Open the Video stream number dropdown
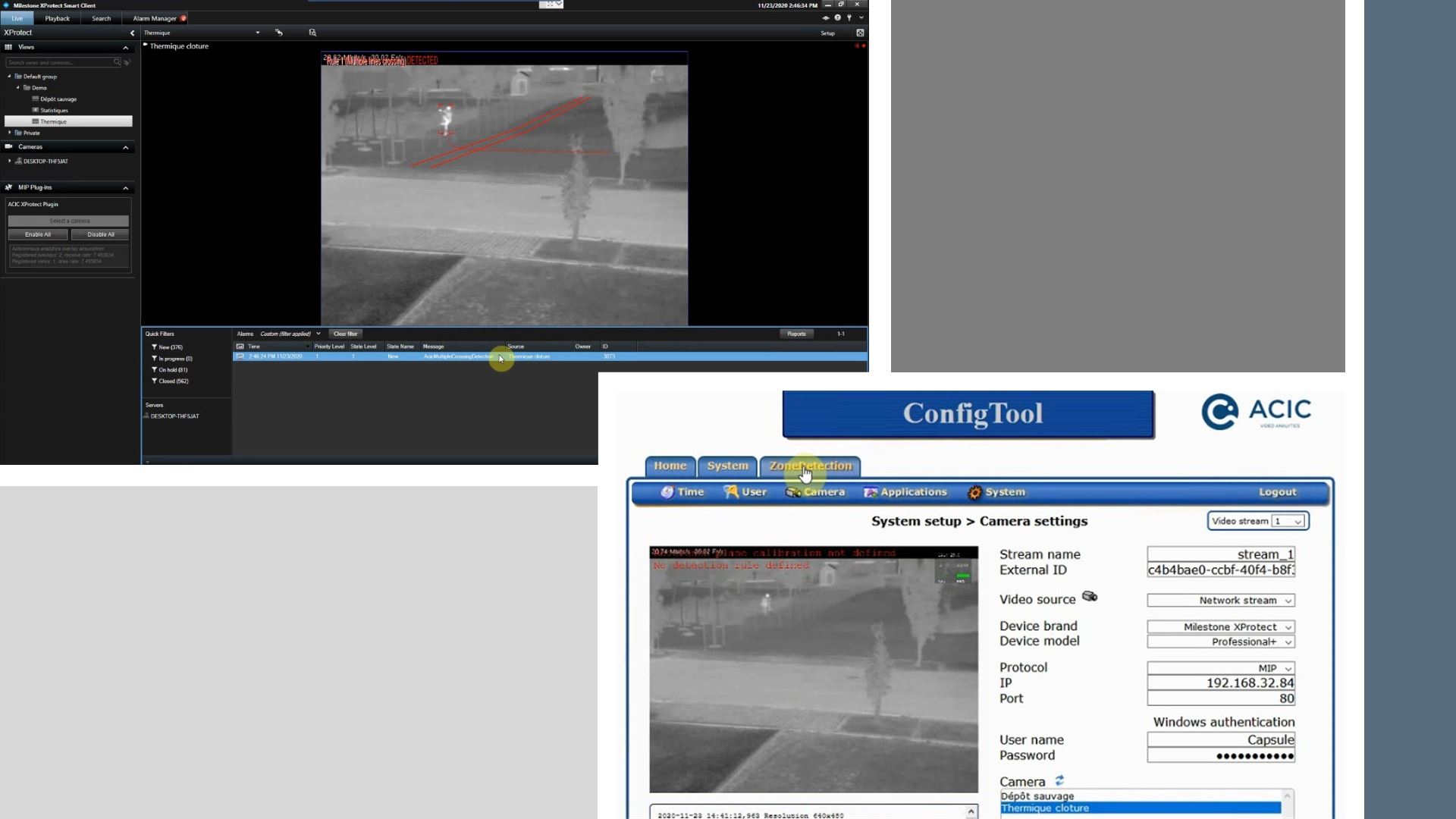The width and height of the screenshot is (1456, 819). coord(1288,521)
